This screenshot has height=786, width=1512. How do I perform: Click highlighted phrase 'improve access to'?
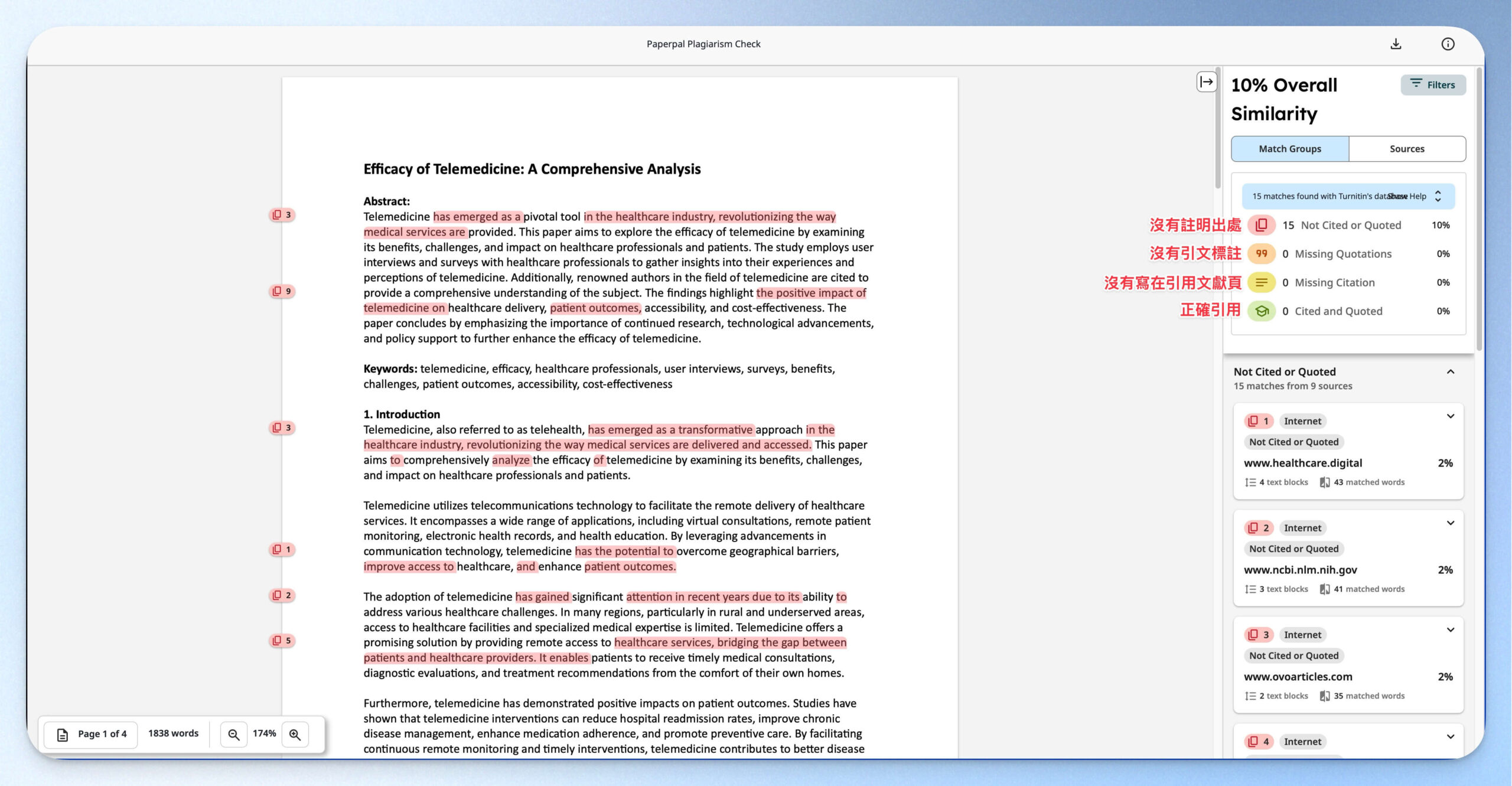click(x=409, y=567)
